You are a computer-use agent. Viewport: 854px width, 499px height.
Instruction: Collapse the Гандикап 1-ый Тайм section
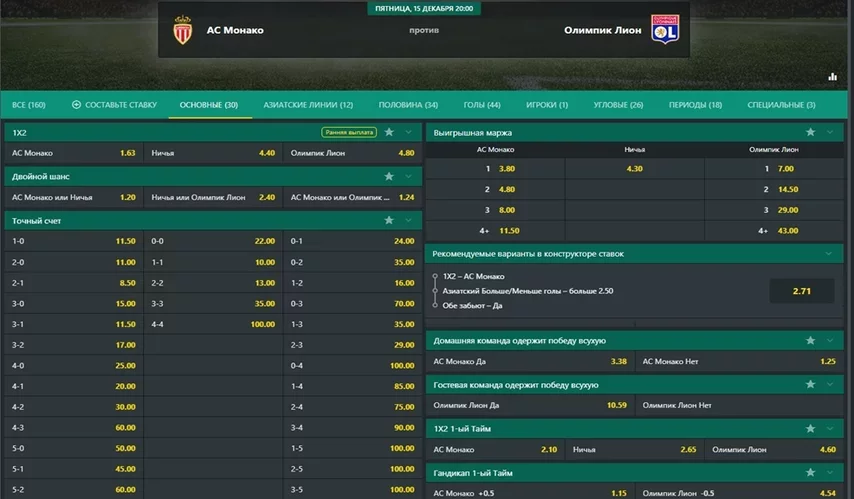[x=830, y=473]
